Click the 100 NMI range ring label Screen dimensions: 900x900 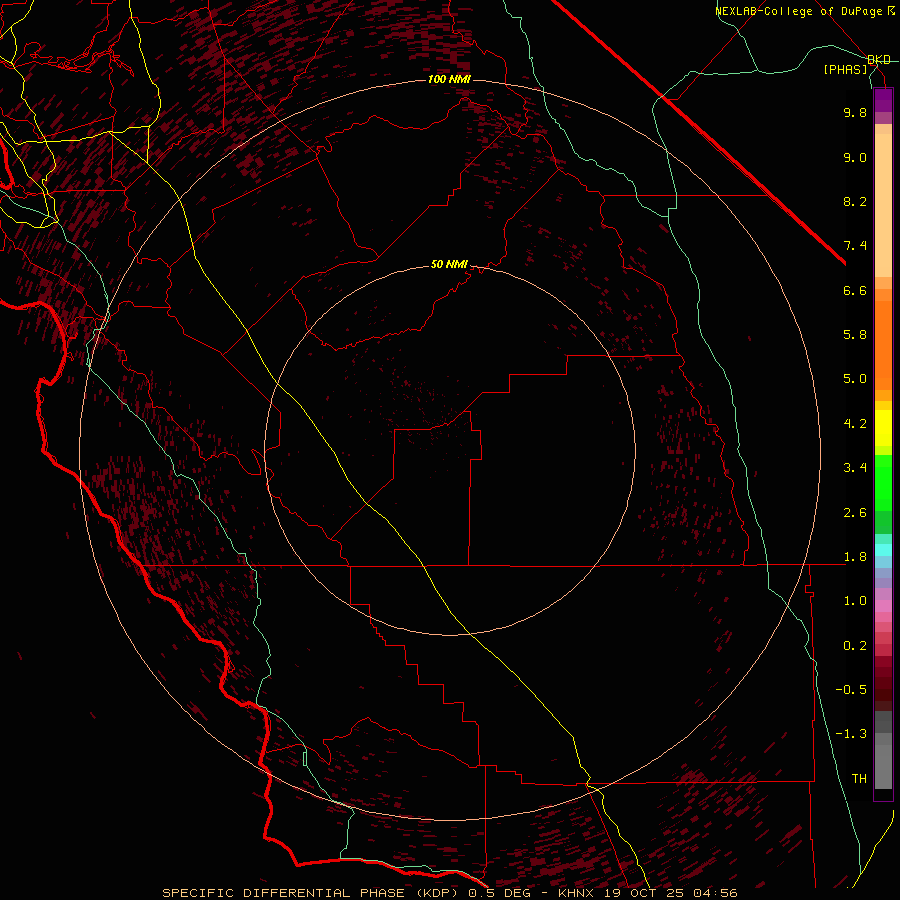pyautogui.click(x=449, y=79)
